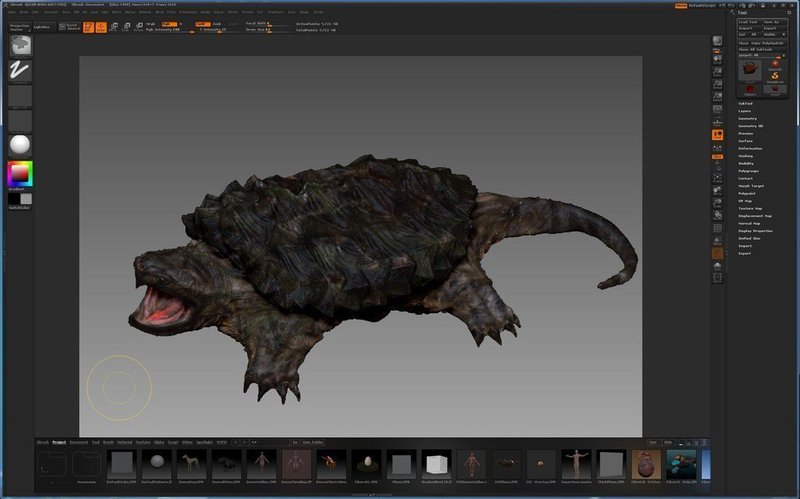This screenshot has width=800, height=499.
Task: Click the BPR render icon on right shelf
Action: point(717,42)
